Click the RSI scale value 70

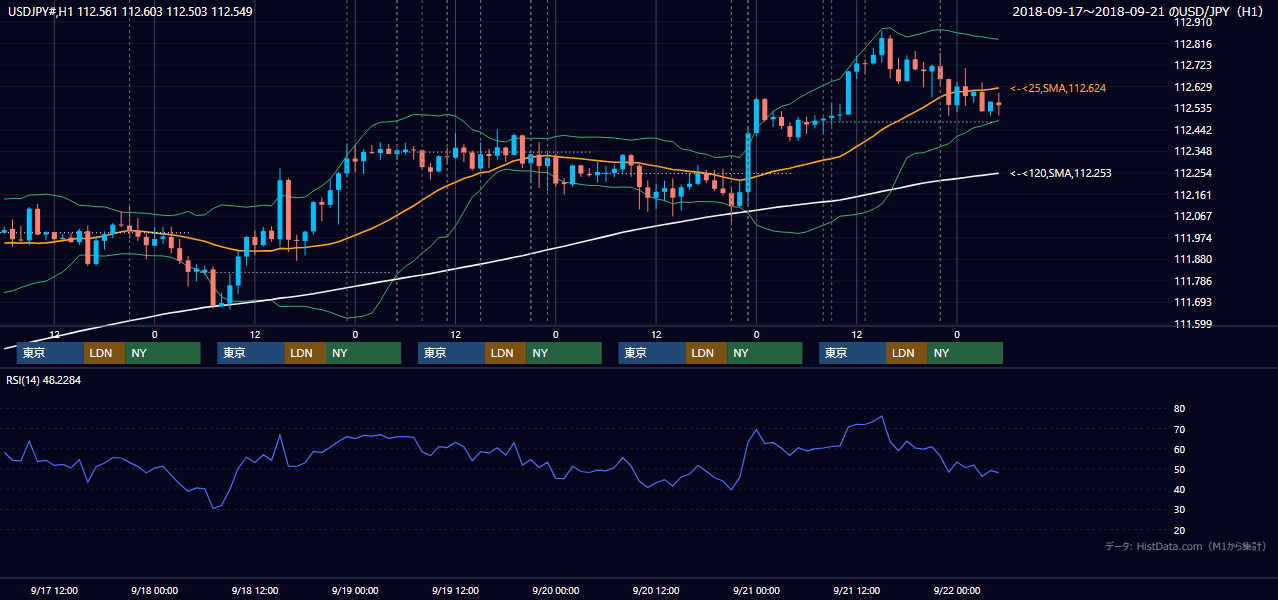[1179, 429]
